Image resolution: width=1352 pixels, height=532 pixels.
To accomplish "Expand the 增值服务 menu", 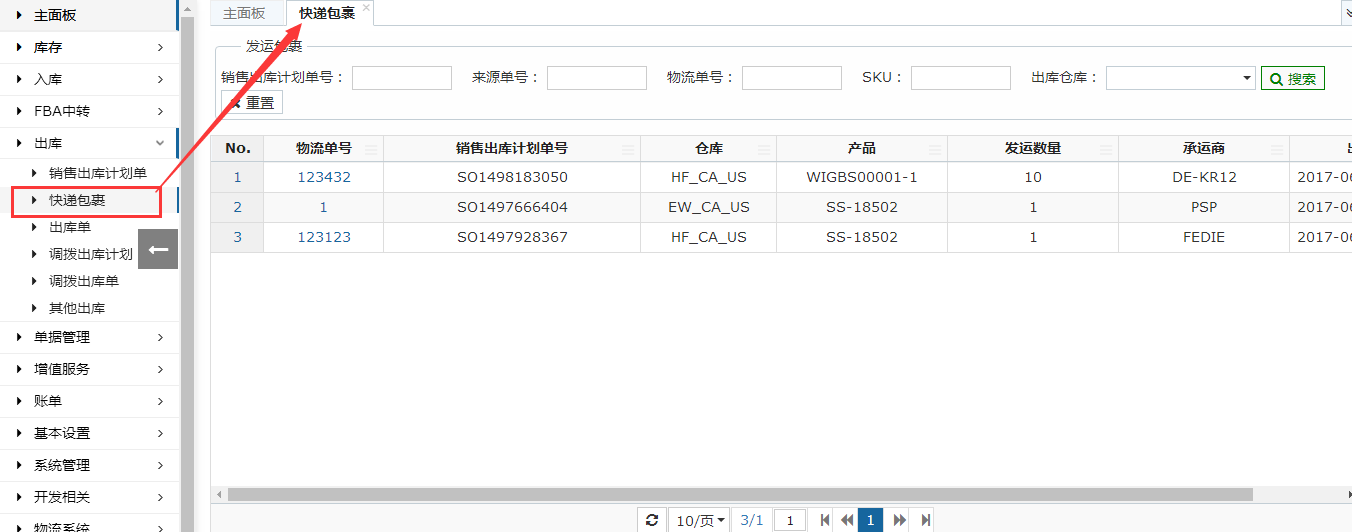I will pos(90,369).
